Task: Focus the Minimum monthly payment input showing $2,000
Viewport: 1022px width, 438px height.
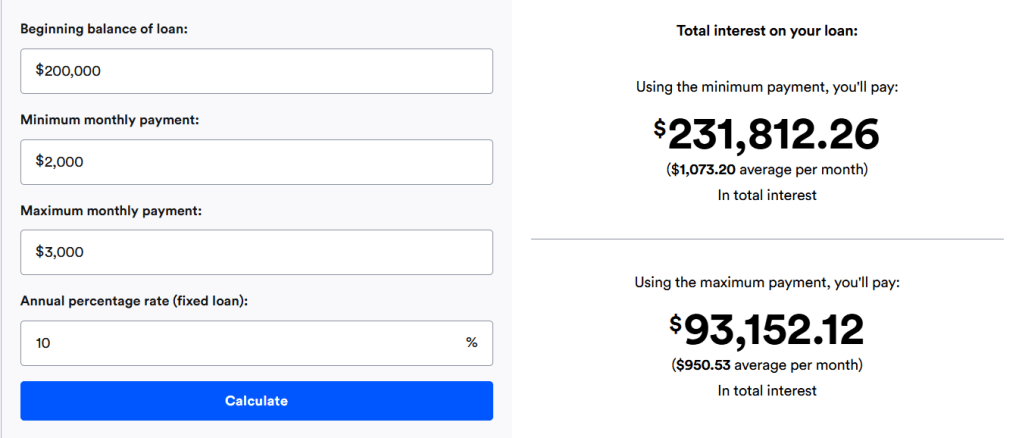Action: 256,162
